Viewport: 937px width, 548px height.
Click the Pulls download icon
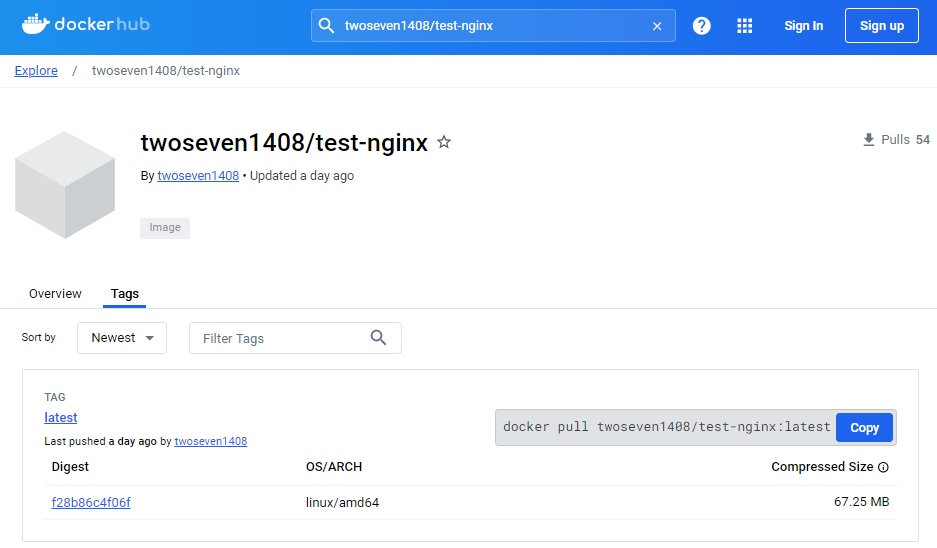869,140
